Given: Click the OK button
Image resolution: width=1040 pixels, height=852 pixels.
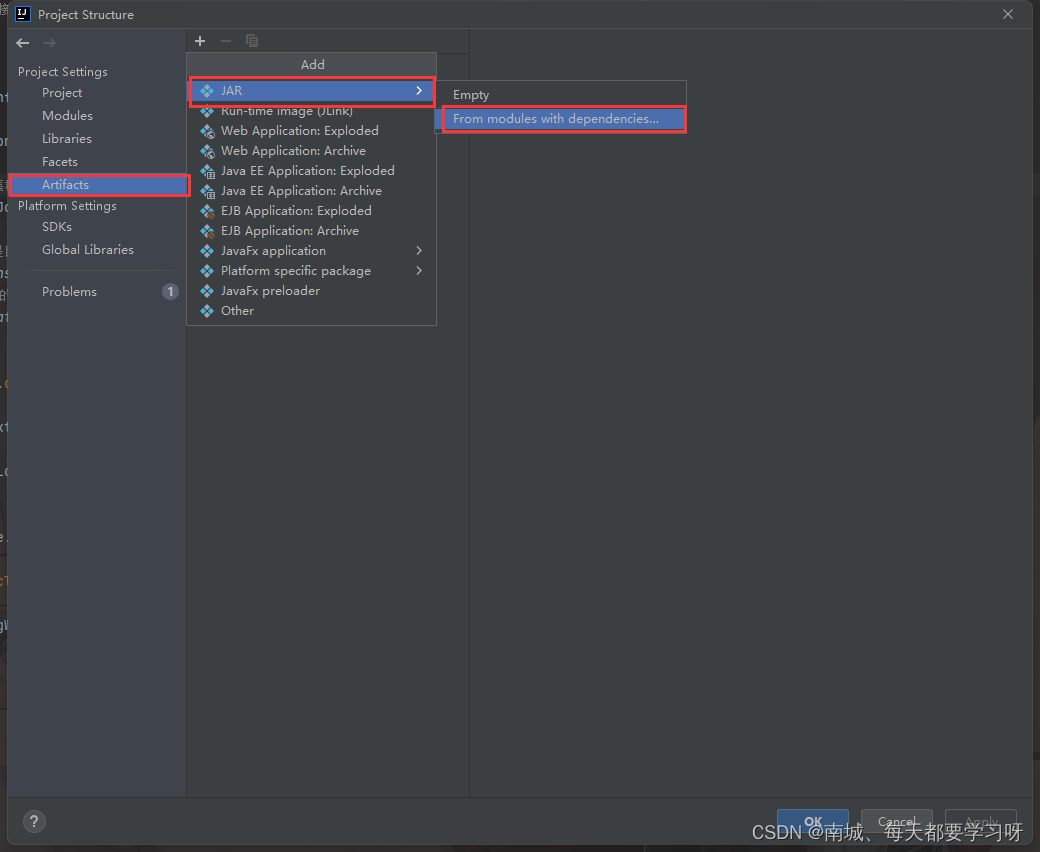Looking at the screenshot, I should [812, 819].
